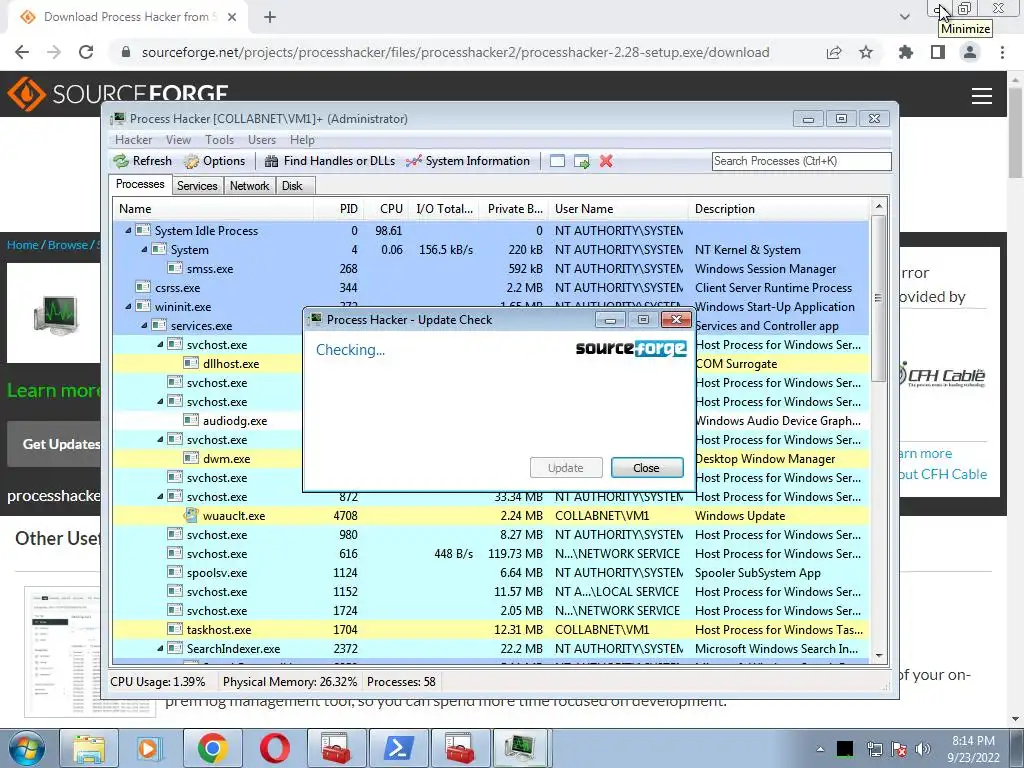
Task: Select the wuauclt.exe Windows Update icon
Action: tap(191, 515)
